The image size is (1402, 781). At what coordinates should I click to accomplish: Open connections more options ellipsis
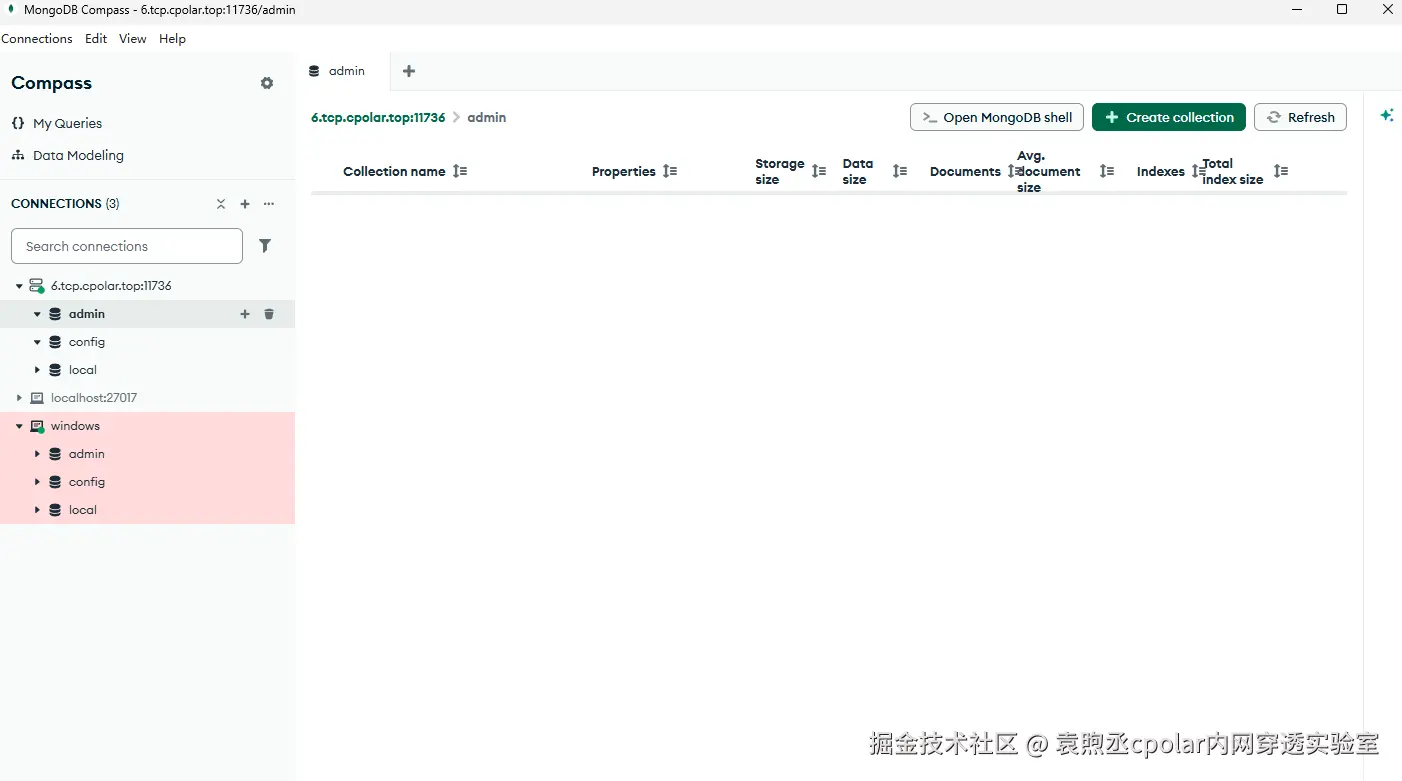[269, 204]
